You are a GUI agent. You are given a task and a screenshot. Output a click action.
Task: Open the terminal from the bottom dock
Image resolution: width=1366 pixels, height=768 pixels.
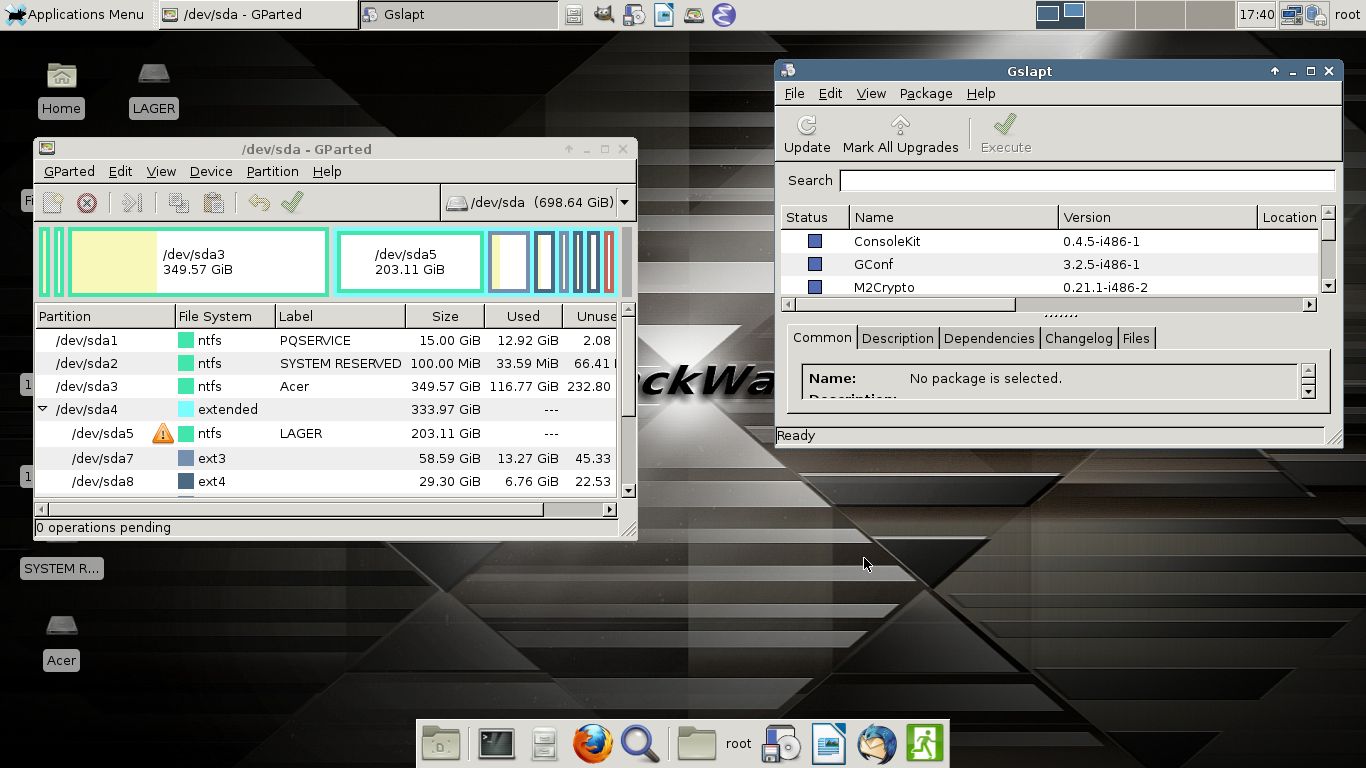point(496,744)
